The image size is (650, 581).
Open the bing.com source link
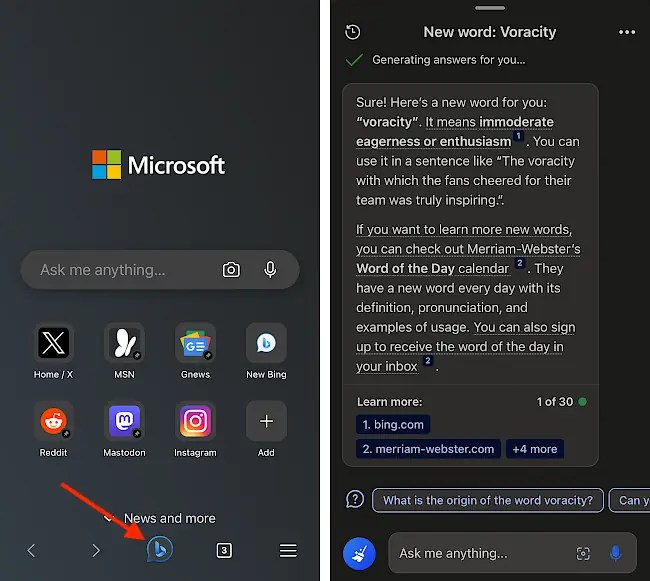(x=393, y=424)
